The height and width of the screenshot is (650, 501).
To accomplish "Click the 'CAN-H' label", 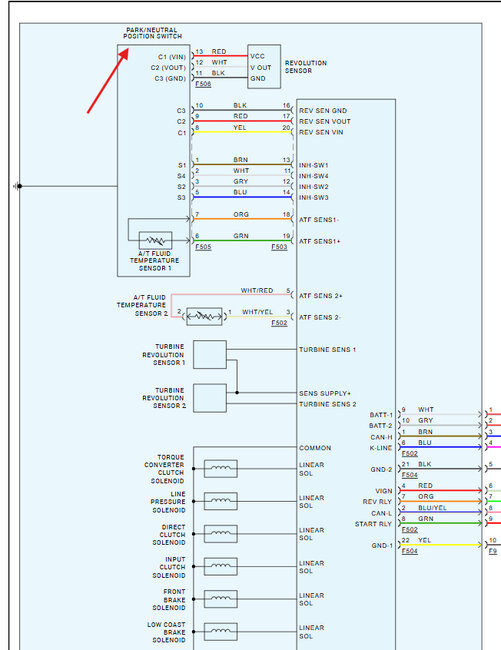I will coord(381,437).
